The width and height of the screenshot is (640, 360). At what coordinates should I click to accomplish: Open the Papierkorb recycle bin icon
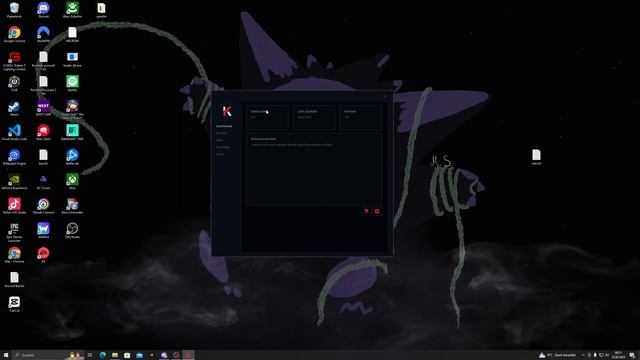(x=14, y=10)
